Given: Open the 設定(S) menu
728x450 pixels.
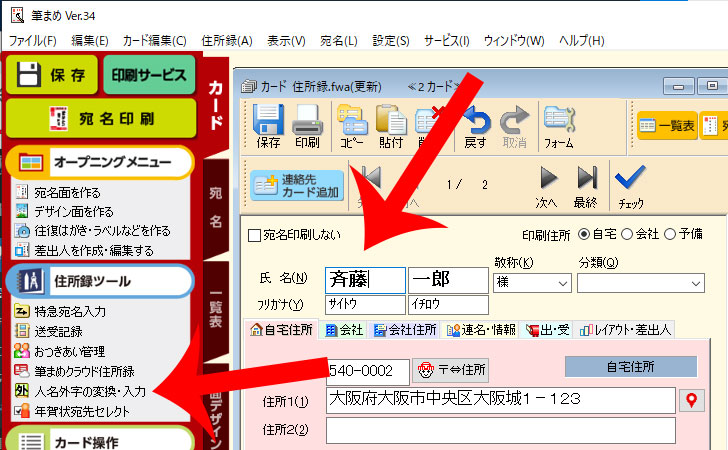Looking at the screenshot, I should pos(391,41).
